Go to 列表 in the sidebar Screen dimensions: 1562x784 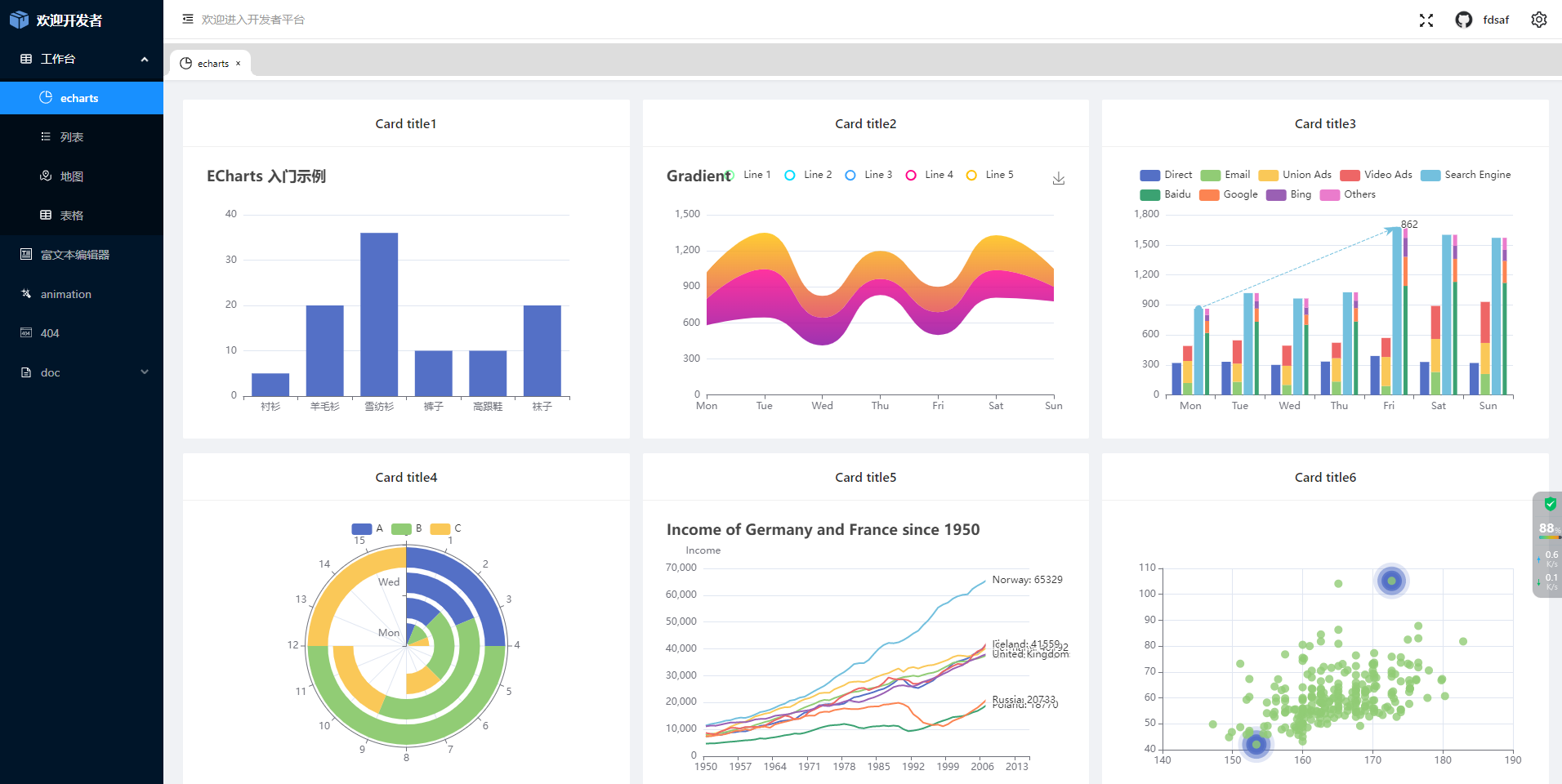pos(82,137)
